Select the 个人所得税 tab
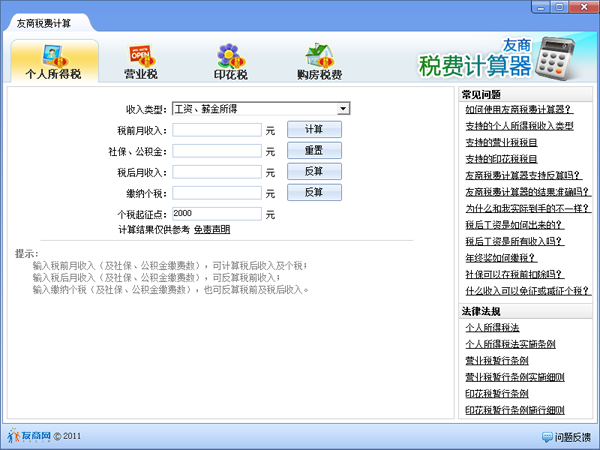 (54, 61)
